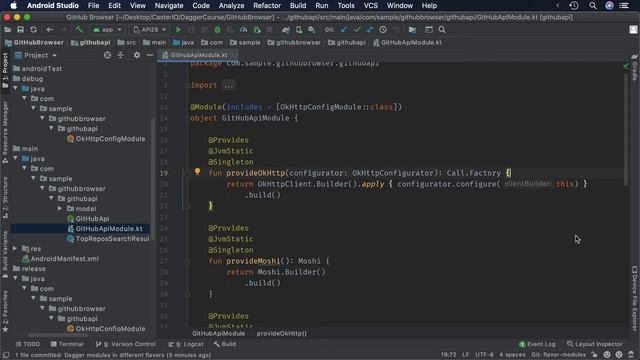This screenshot has width=640, height=360.
Task: Open the VCS menu
Action: tap(371, 6)
